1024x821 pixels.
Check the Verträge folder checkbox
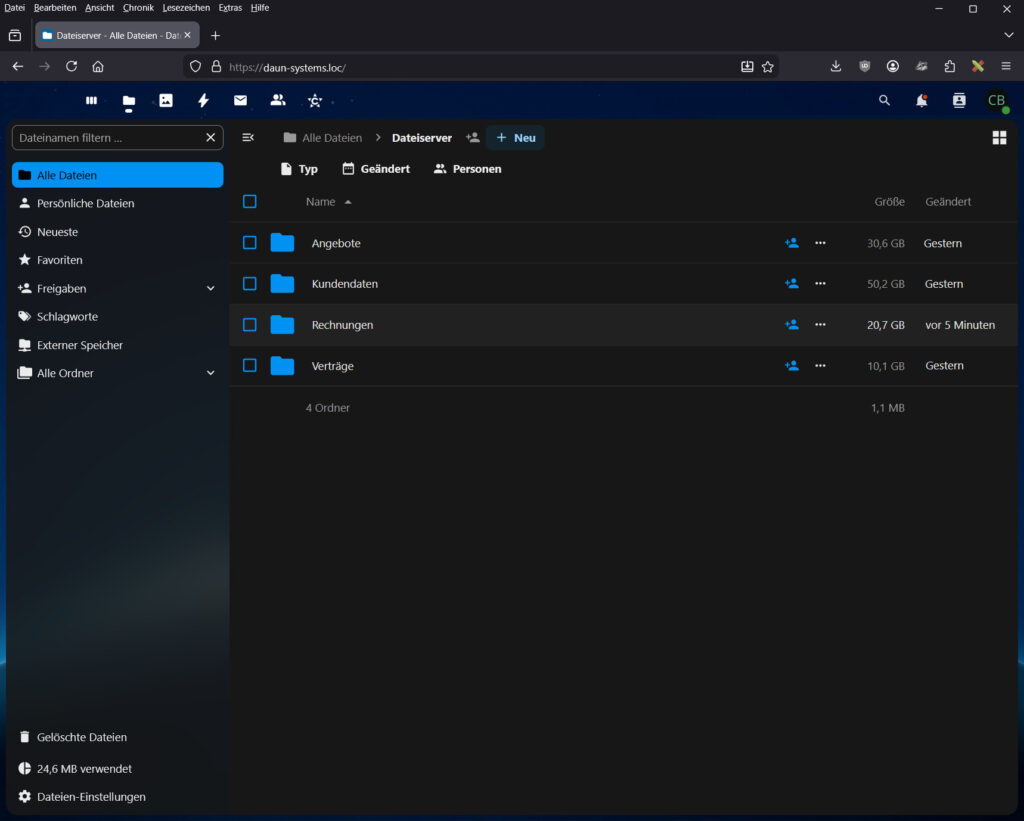point(249,366)
